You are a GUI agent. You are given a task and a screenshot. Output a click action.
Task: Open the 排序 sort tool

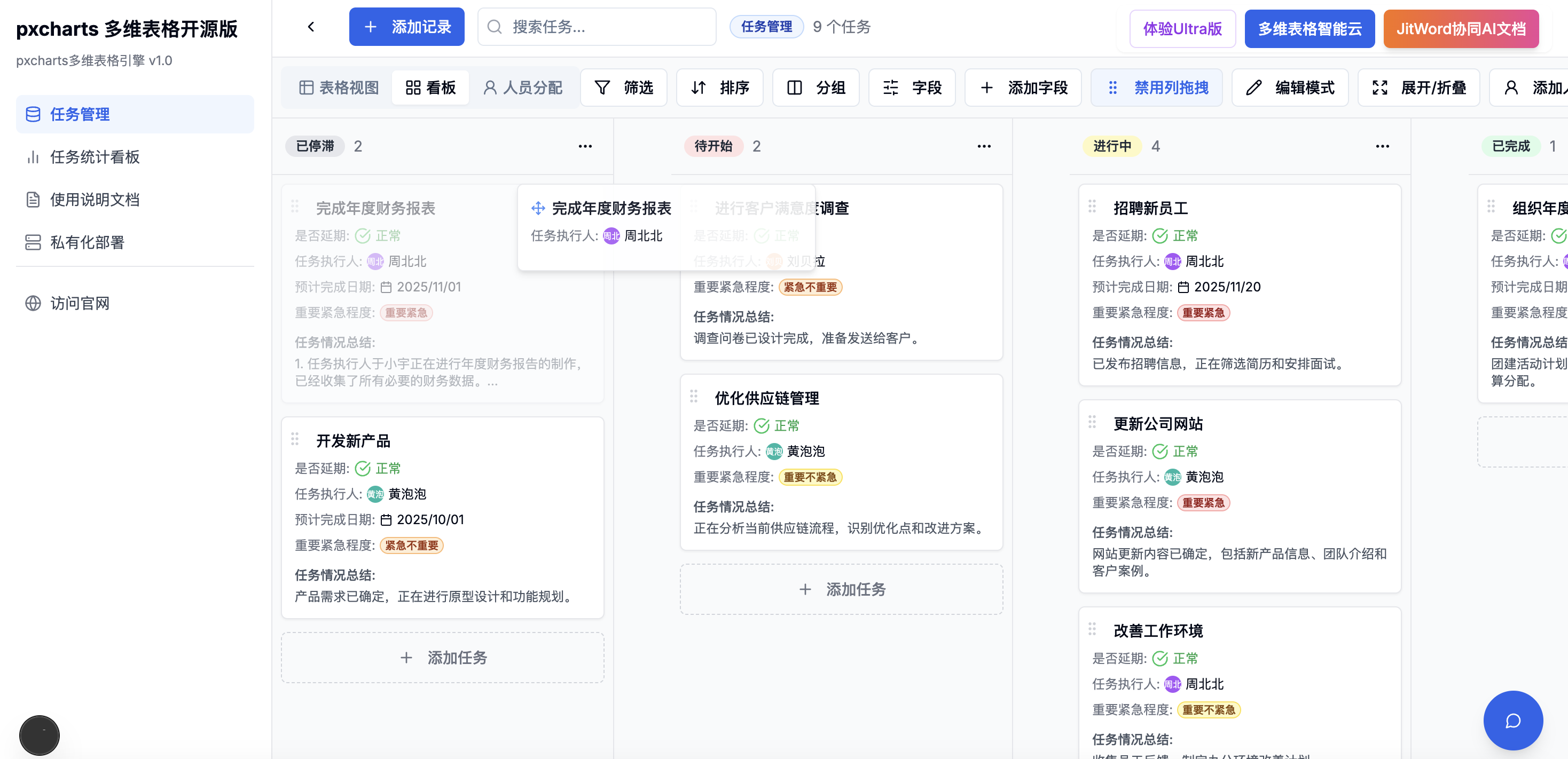(719, 88)
